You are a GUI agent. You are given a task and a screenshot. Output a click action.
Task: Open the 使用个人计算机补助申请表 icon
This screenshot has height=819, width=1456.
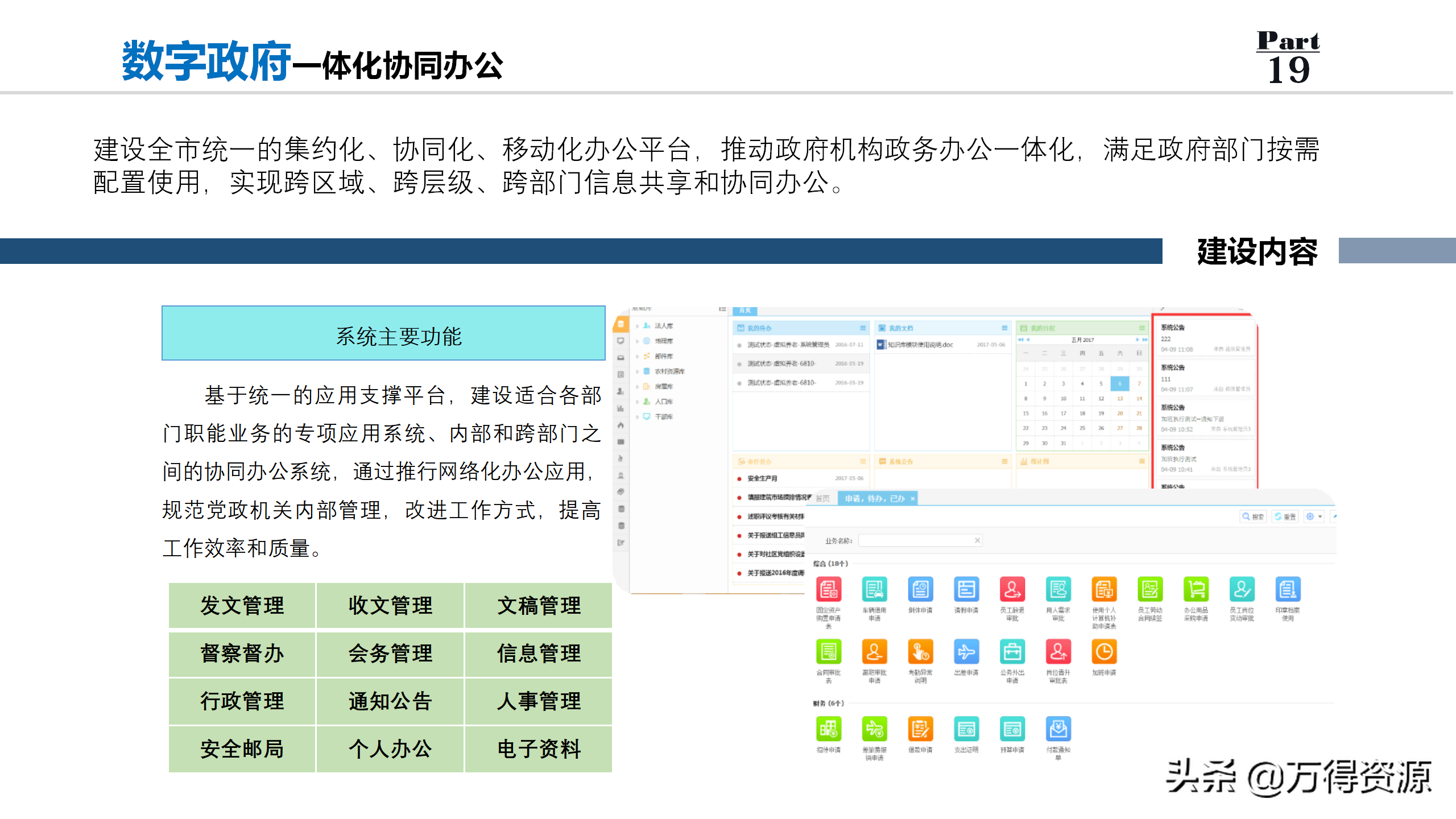[1104, 589]
